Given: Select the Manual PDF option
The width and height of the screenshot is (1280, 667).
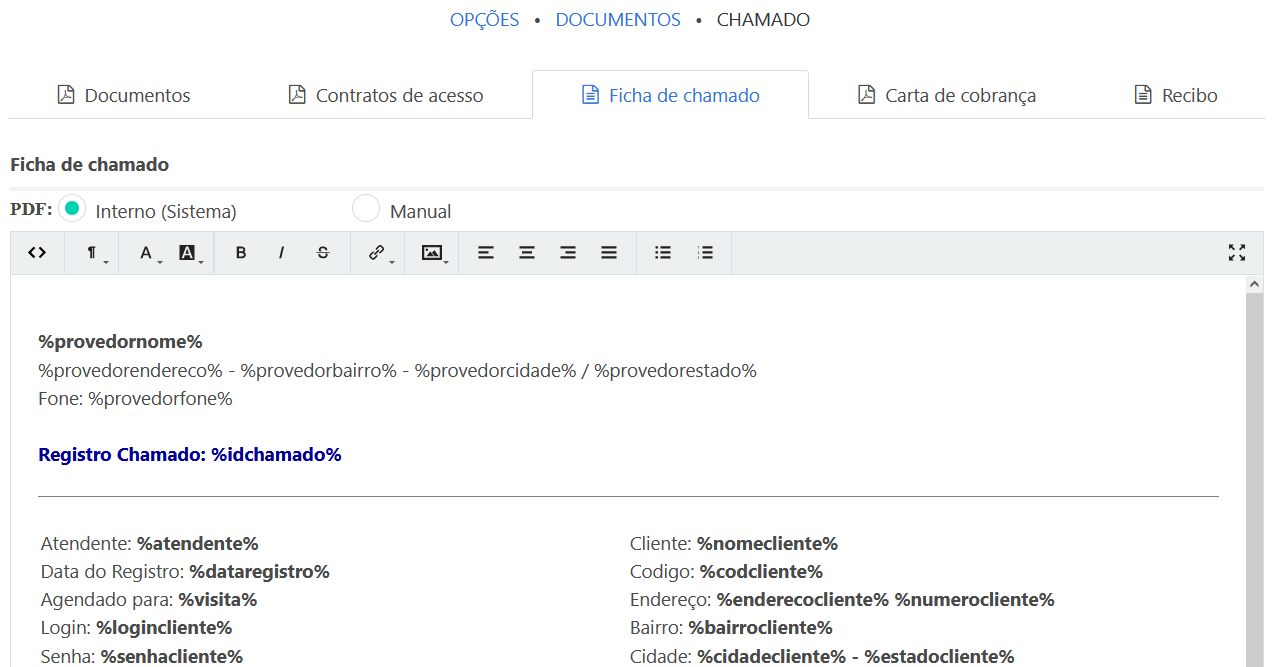Looking at the screenshot, I should pyautogui.click(x=366, y=208).
